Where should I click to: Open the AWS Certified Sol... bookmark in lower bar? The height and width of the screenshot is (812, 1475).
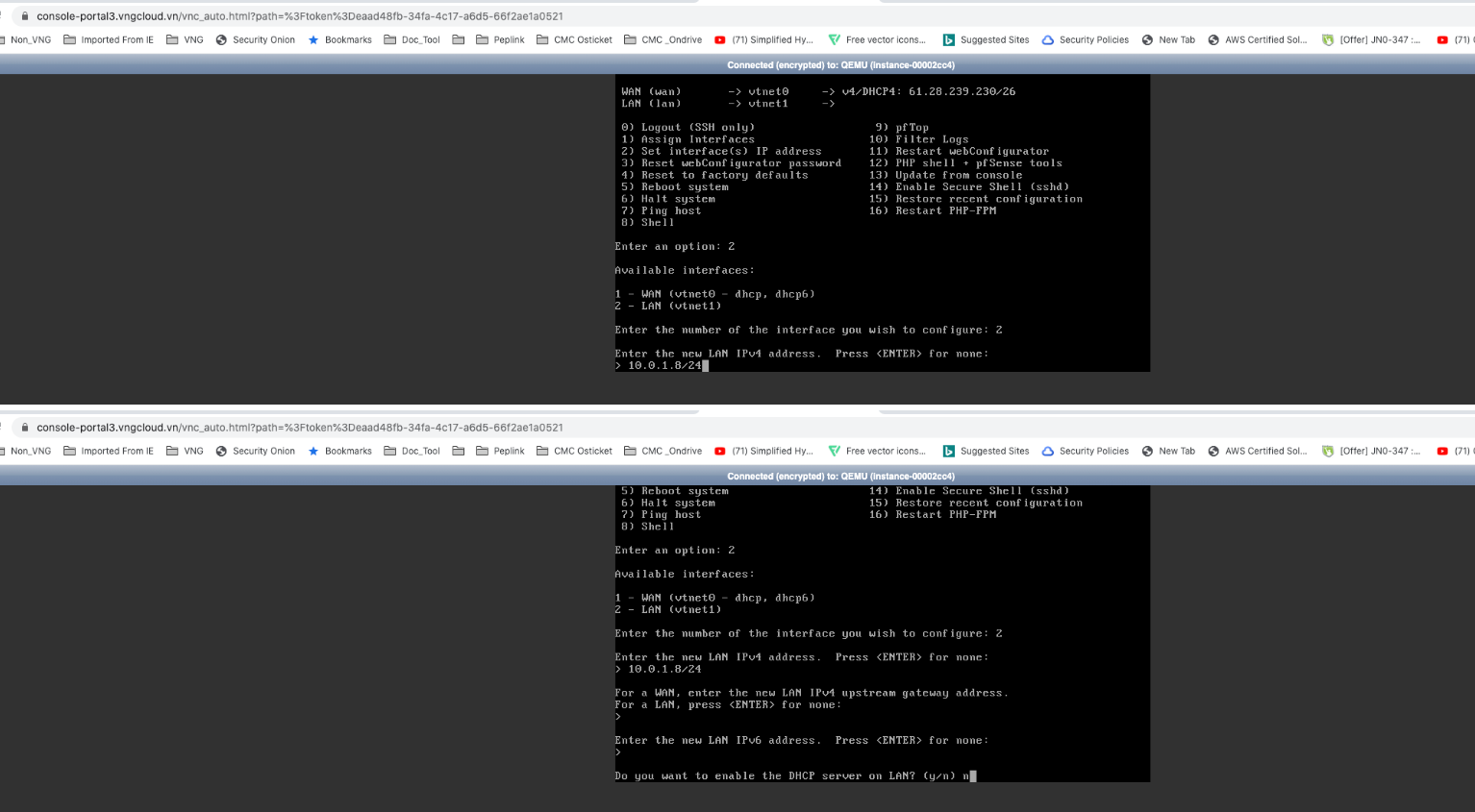tap(1257, 452)
